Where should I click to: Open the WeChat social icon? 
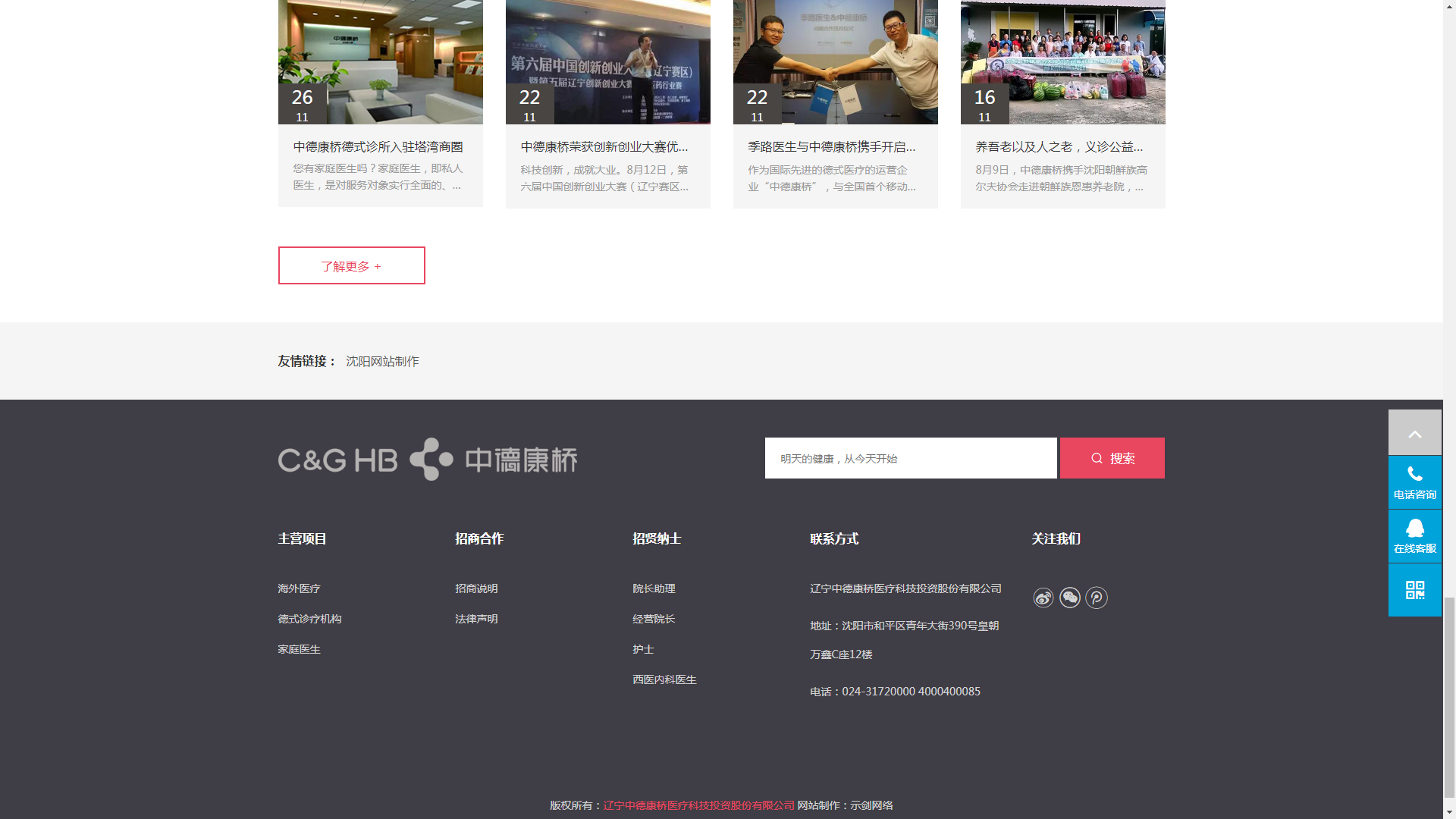pos(1070,598)
